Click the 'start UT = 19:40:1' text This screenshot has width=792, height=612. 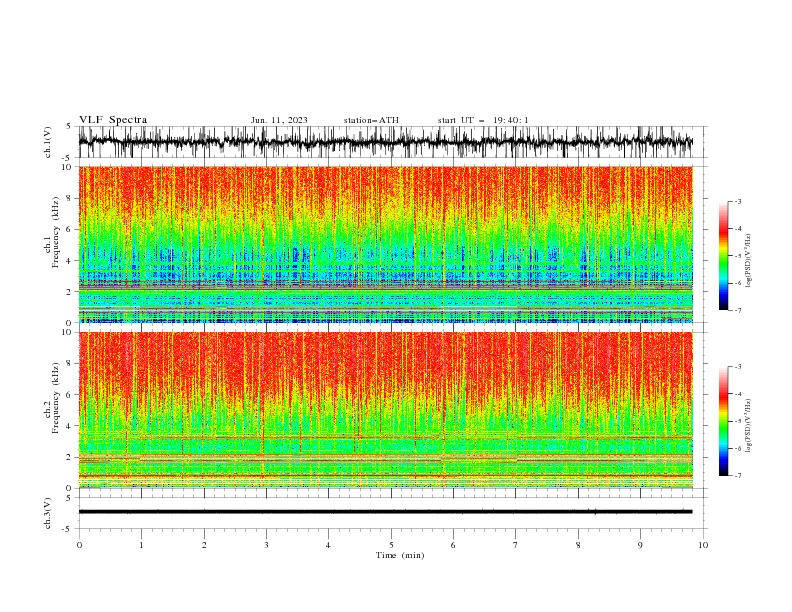coord(483,120)
